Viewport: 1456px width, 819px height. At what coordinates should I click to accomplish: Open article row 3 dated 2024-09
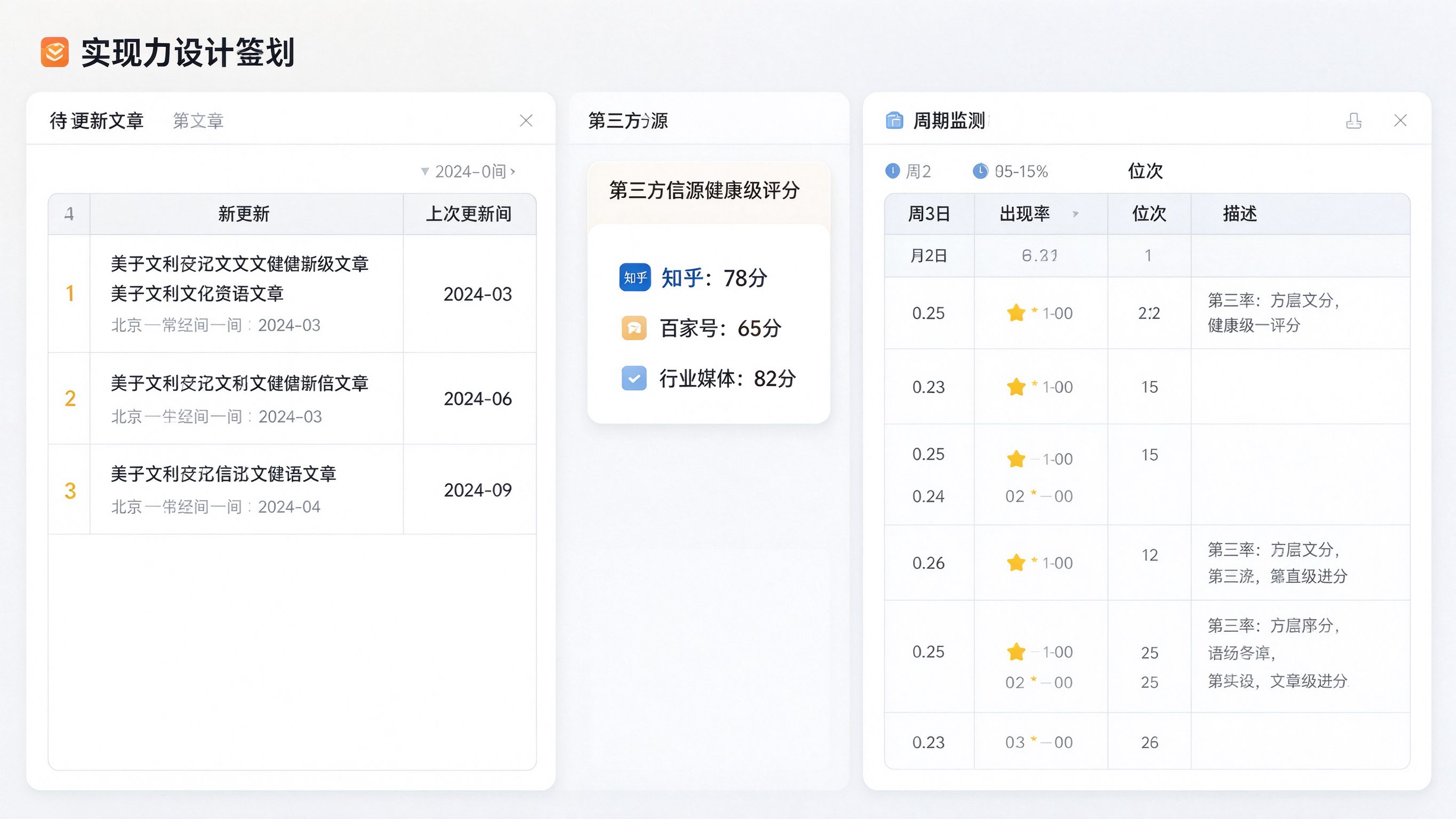[292, 489]
